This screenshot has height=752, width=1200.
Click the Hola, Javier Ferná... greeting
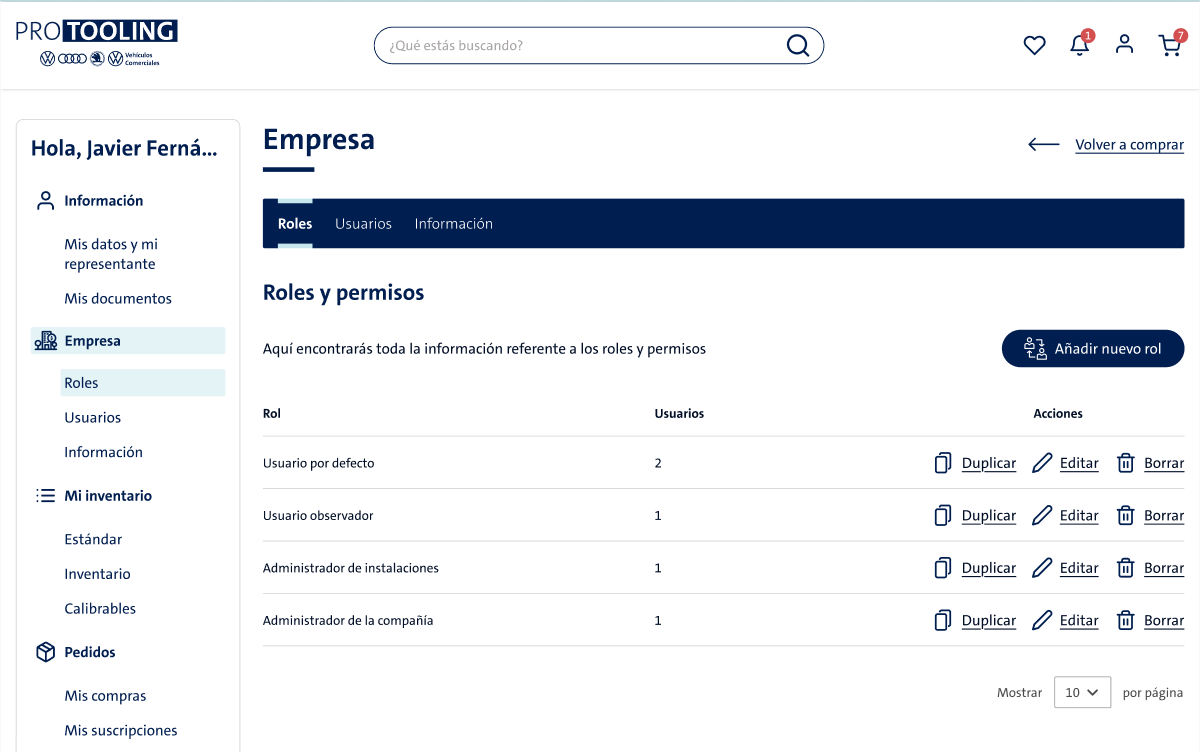[x=124, y=148]
